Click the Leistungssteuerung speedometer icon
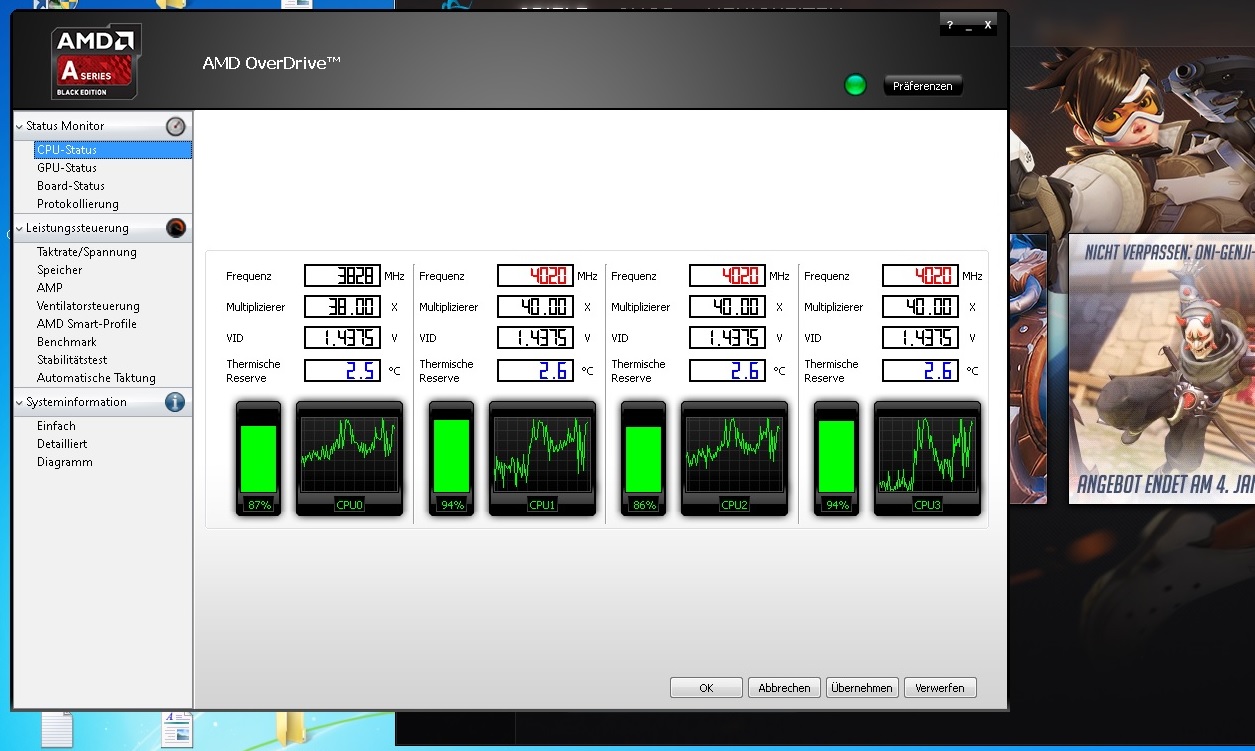The height and width of the screenshot is (751, 1255). click(176, 228)
